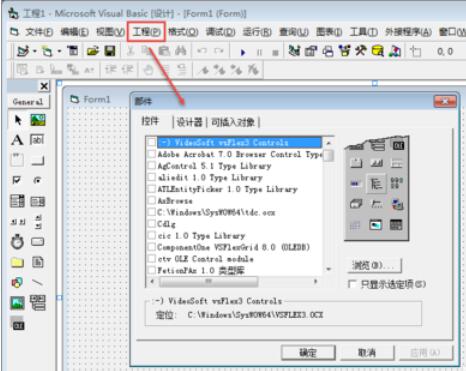Image resolution: width=466 pixels, height=371 pixels.
Task: Select the OptionButton control in the toolbox
Action: point(37,180)
